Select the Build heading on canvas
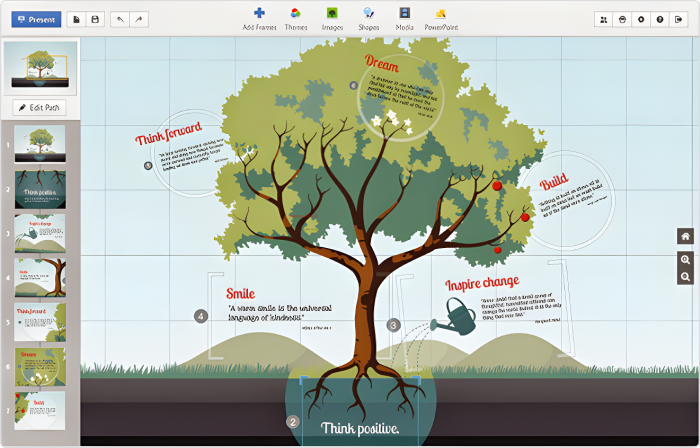Screen dimensions: 700x448 (554, 182)
